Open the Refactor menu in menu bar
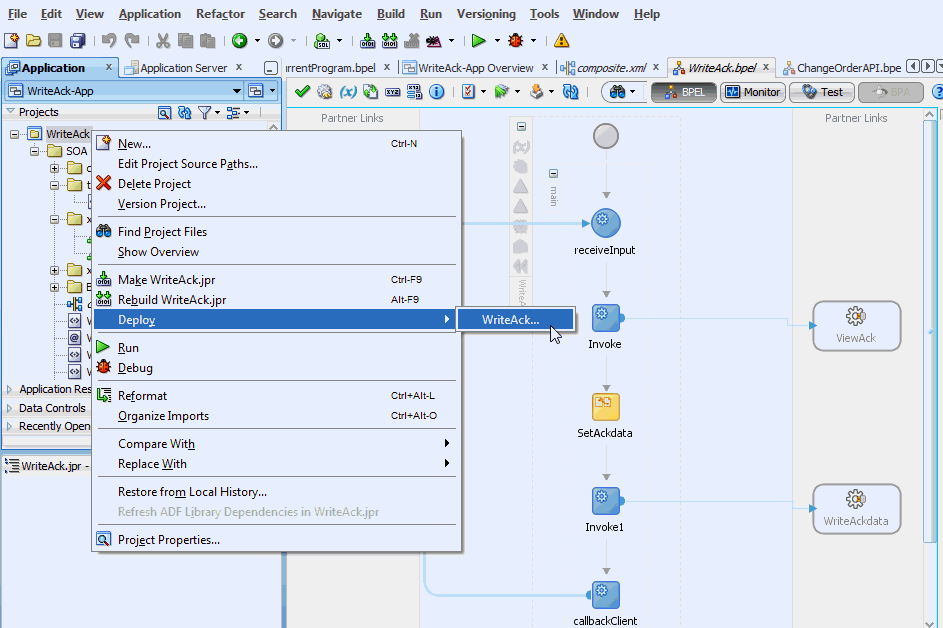943x628 pixels. pos(220,14)
